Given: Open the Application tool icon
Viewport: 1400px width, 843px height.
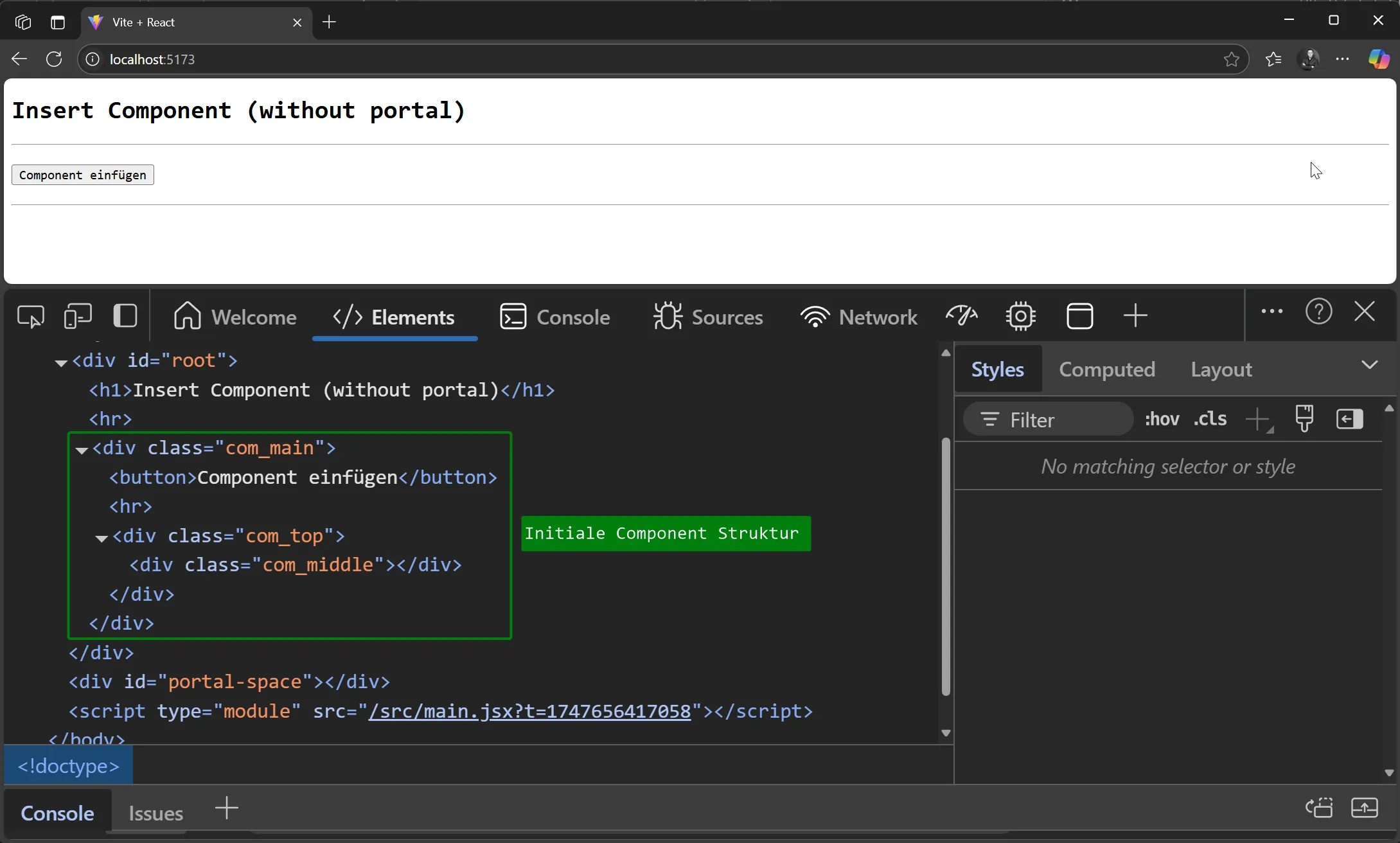Looking at the screenshot, I should pyautogui.click(x=1079, y=315).
